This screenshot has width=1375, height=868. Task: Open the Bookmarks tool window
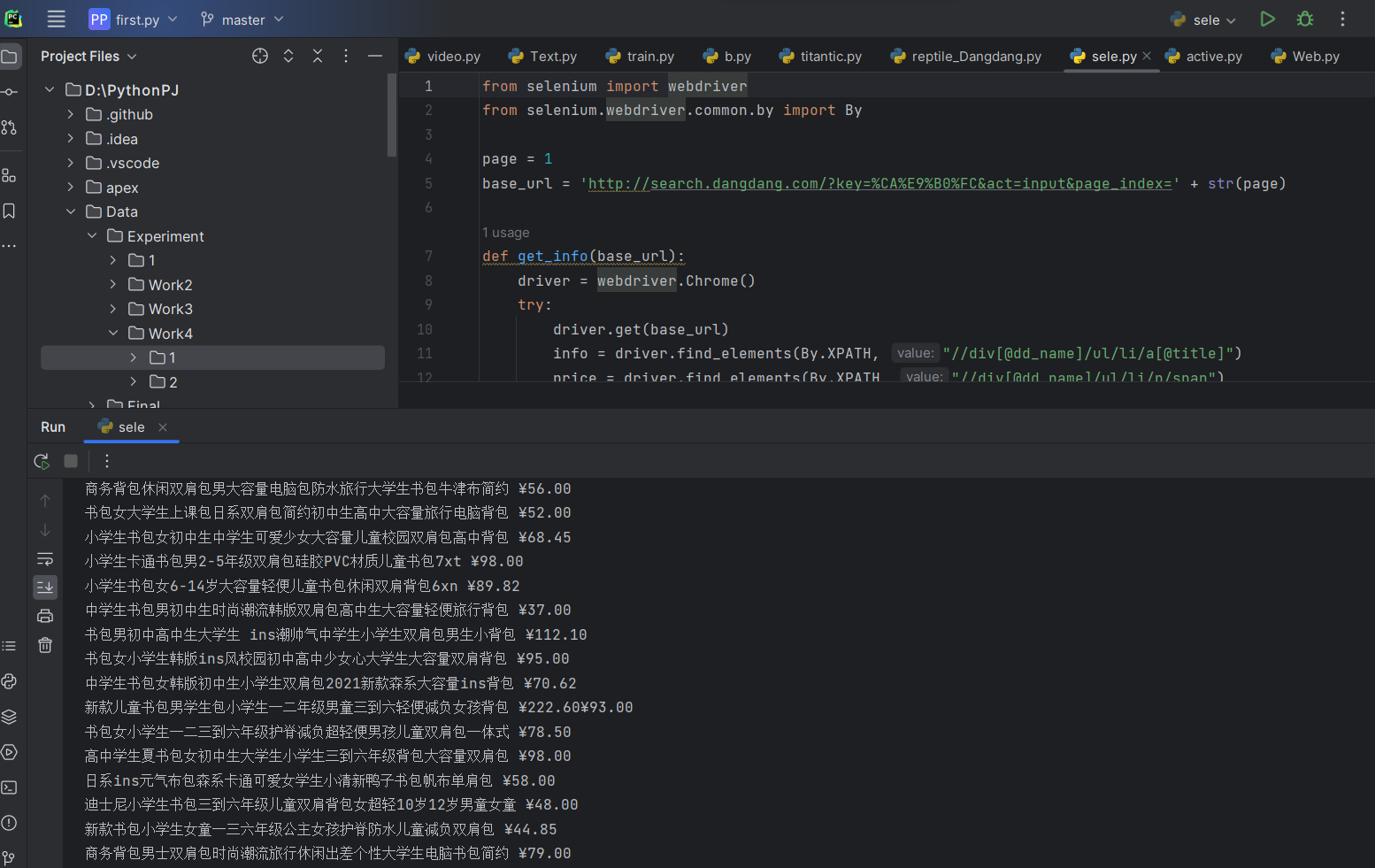(10, 211)
